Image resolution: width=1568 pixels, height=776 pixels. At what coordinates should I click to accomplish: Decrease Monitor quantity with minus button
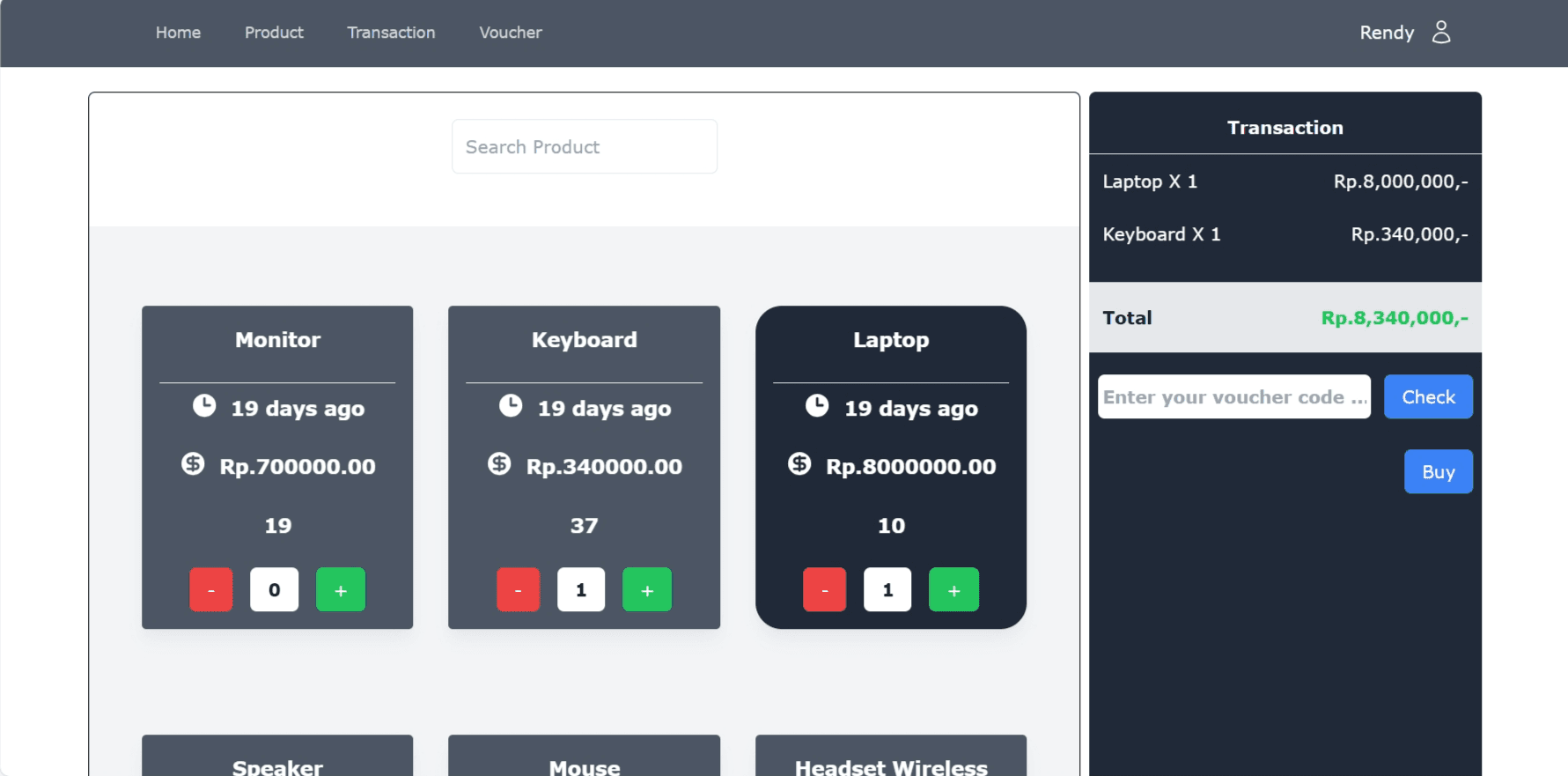click(x=211, y=590)
